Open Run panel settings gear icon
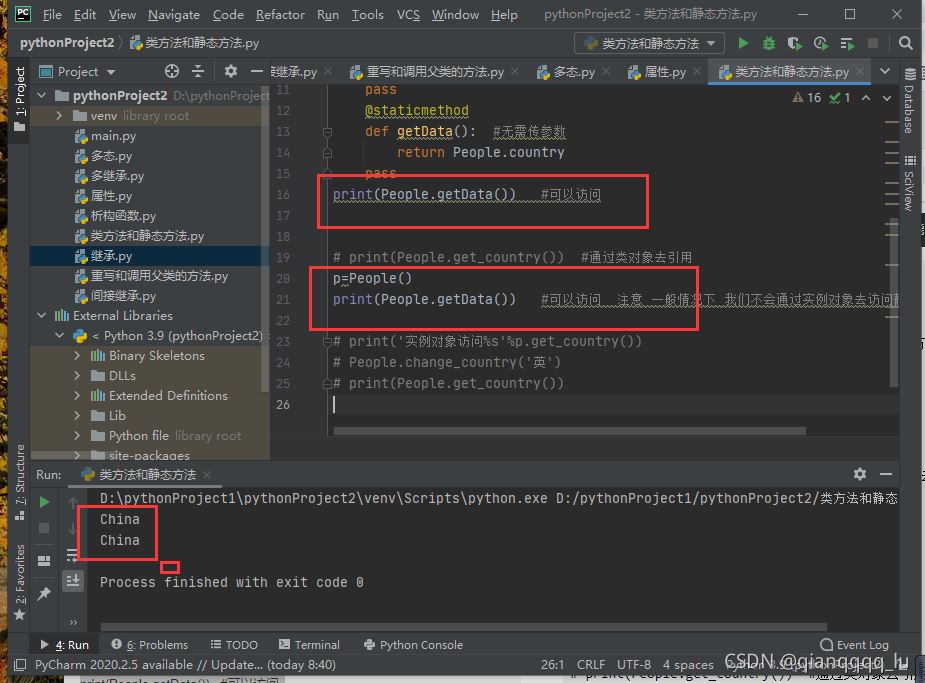This screenshot has height=683, width=925. click(x=860, y=474)
